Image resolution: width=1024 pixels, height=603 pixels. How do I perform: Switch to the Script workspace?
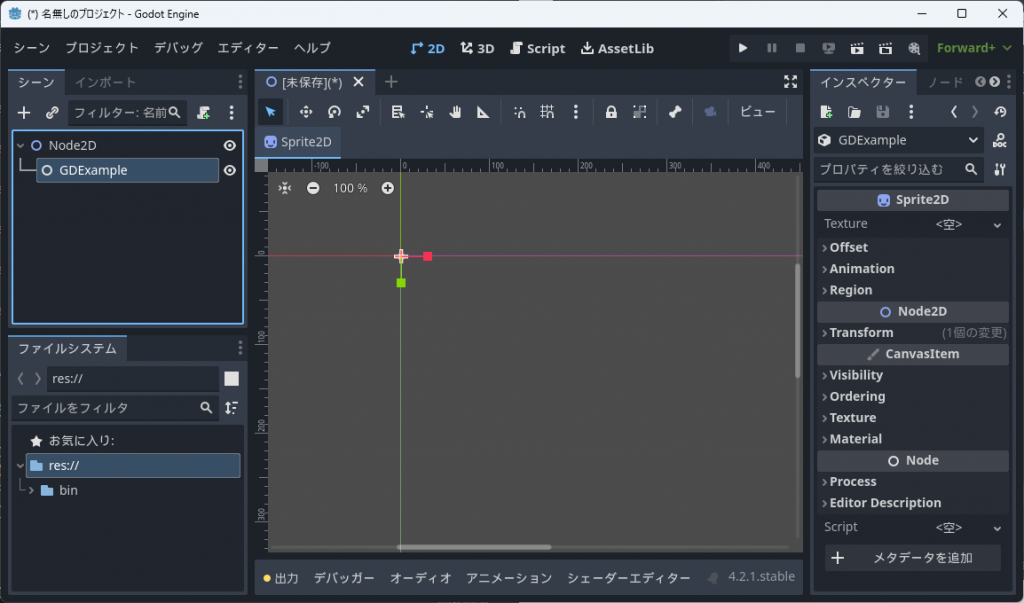537,48
